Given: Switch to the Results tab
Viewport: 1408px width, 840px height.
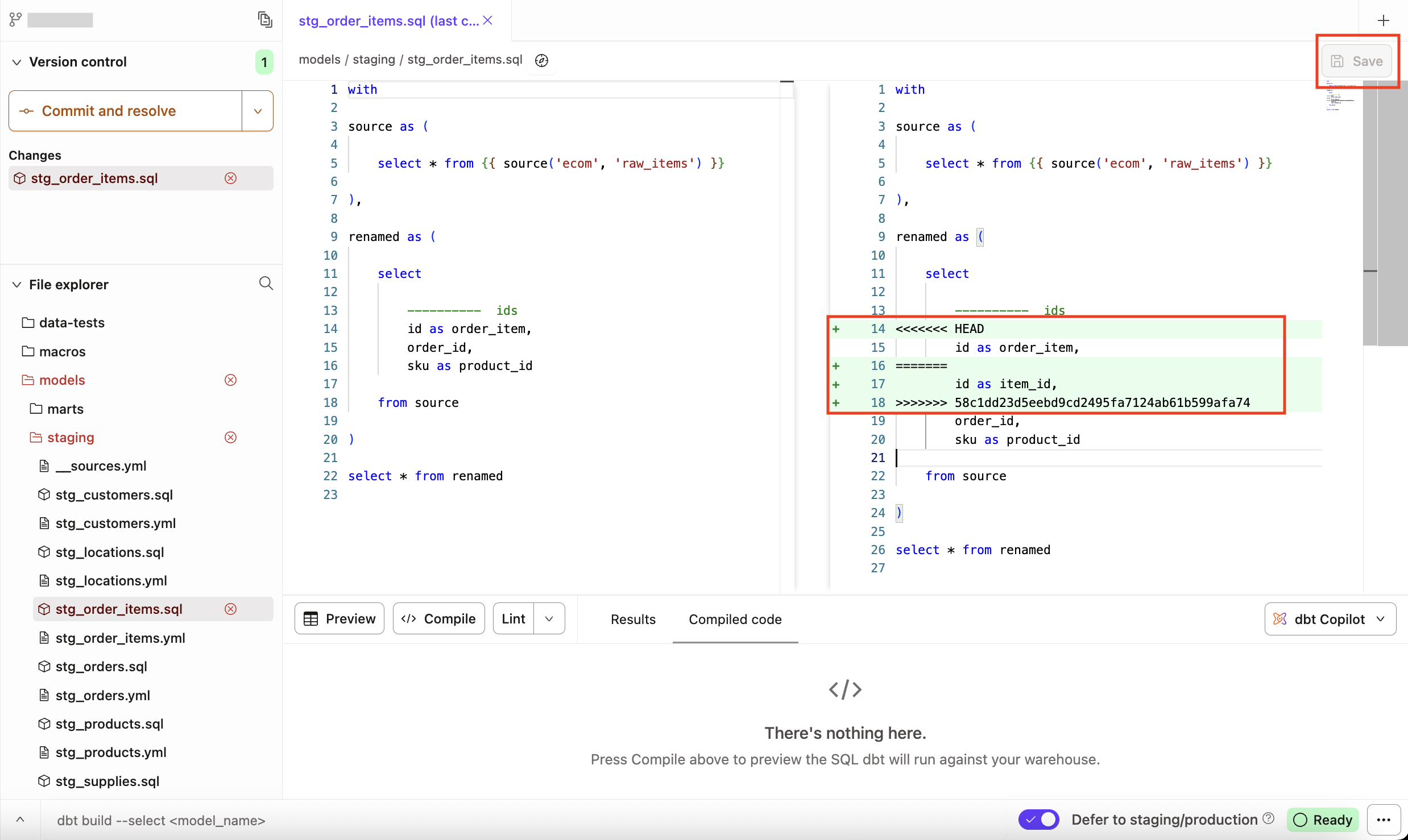Looking at the screenshot, I should point(633,619).
